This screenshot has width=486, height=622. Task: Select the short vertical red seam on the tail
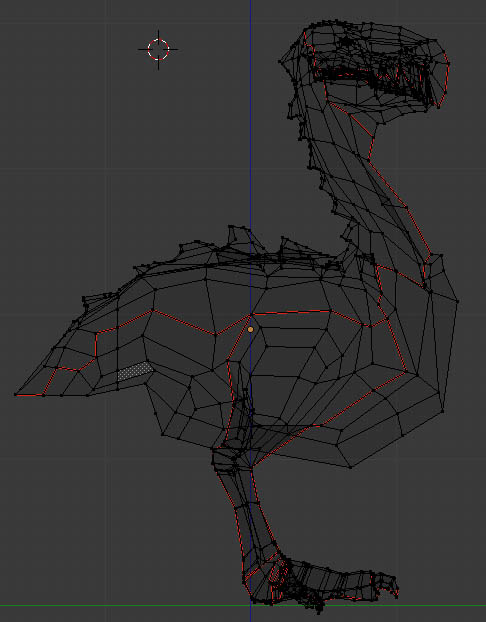[x=96, y=345]
